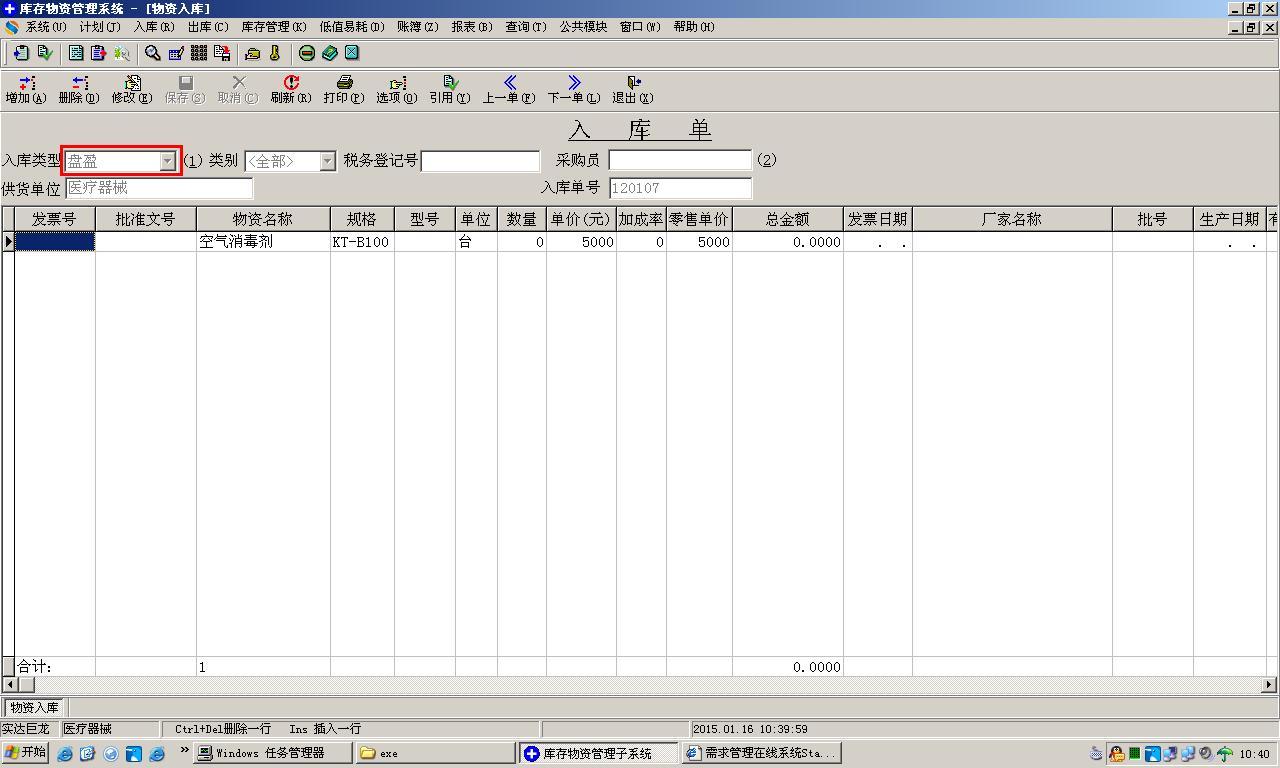Click the horizontal scrollbar left arrow

10,685
